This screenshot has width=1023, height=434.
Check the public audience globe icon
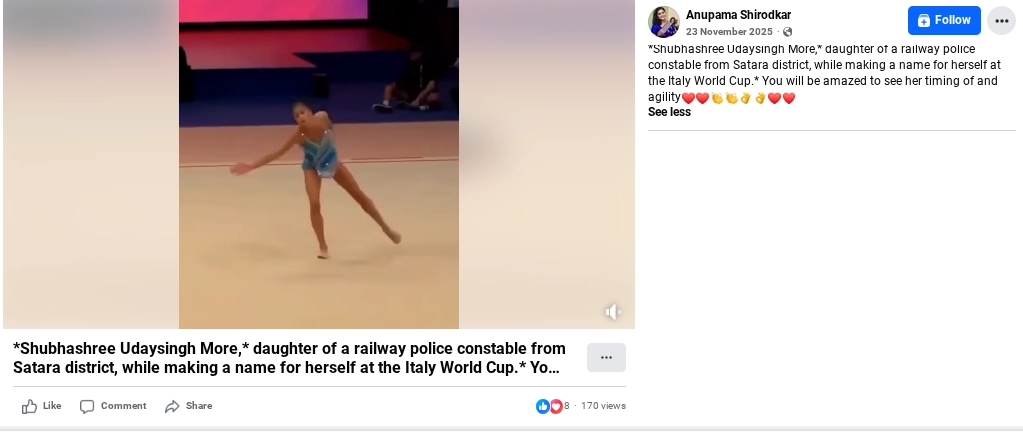coord(787,32)
